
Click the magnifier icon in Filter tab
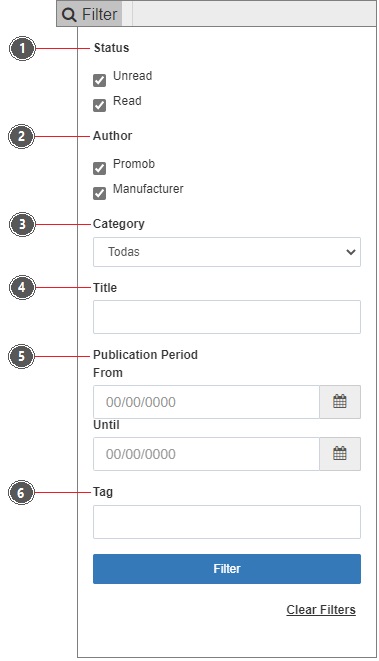pyautogui.click(x=69, y=15)
